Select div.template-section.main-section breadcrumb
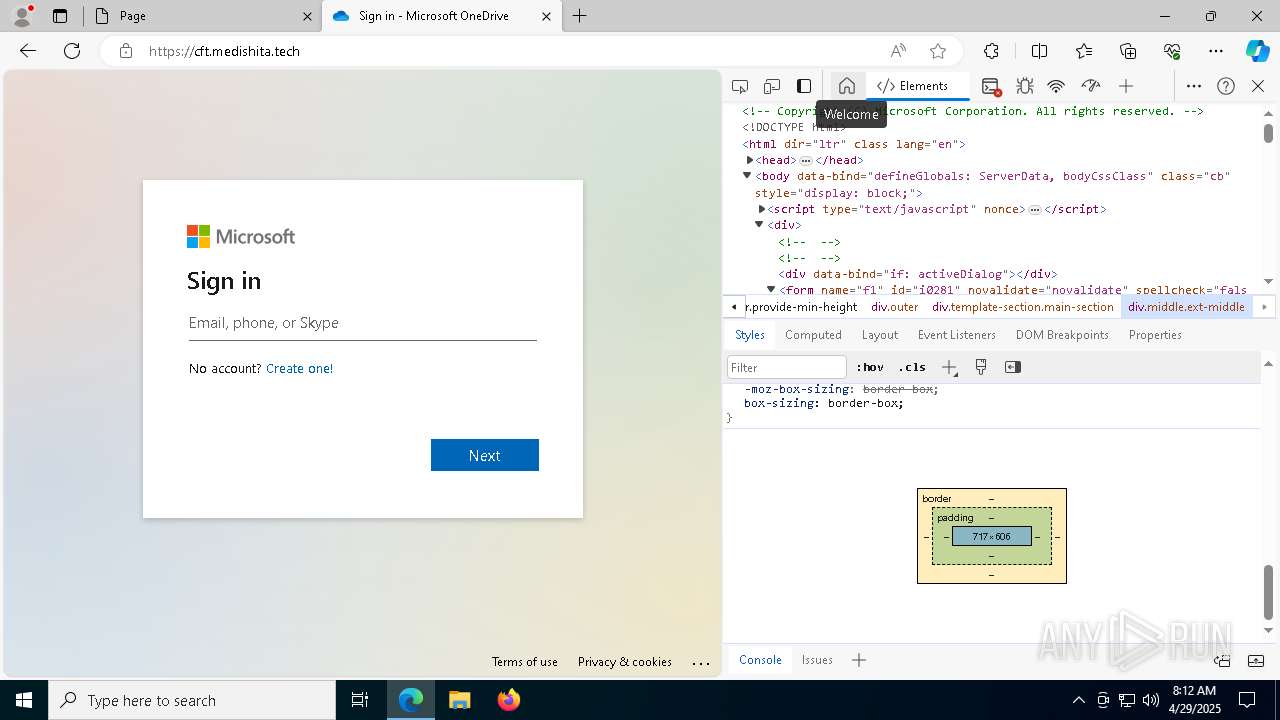The height and width of the screenshot is (720, 1280). (x=1022, y=307)
